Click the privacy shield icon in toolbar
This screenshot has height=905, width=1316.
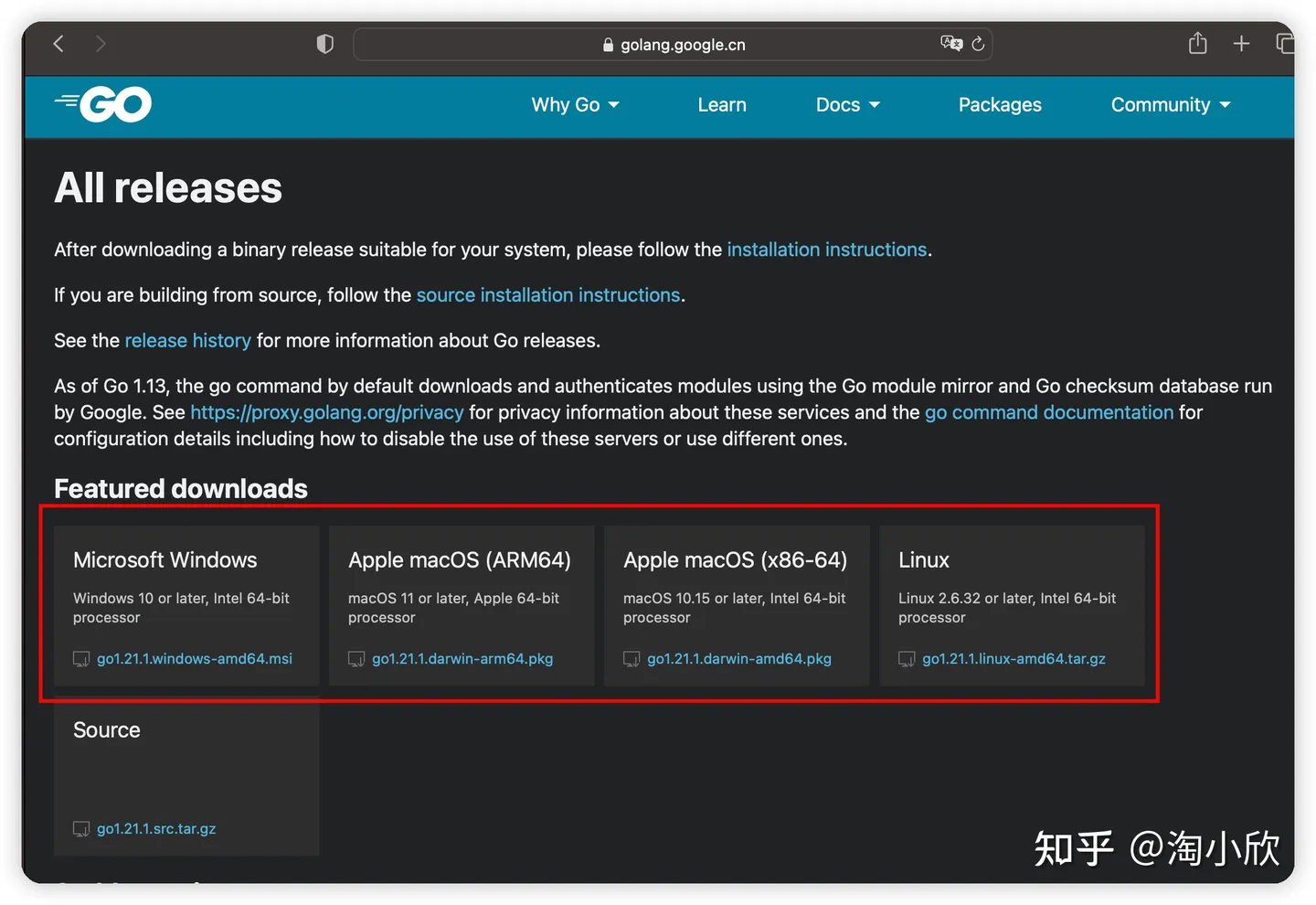pyautogui.click(x=324, y=44)
